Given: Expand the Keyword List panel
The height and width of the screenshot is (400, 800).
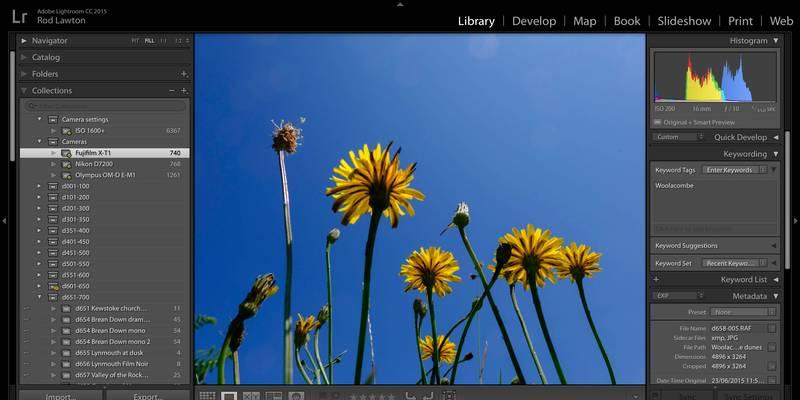Looking at the screenshot, I should 776,280.
